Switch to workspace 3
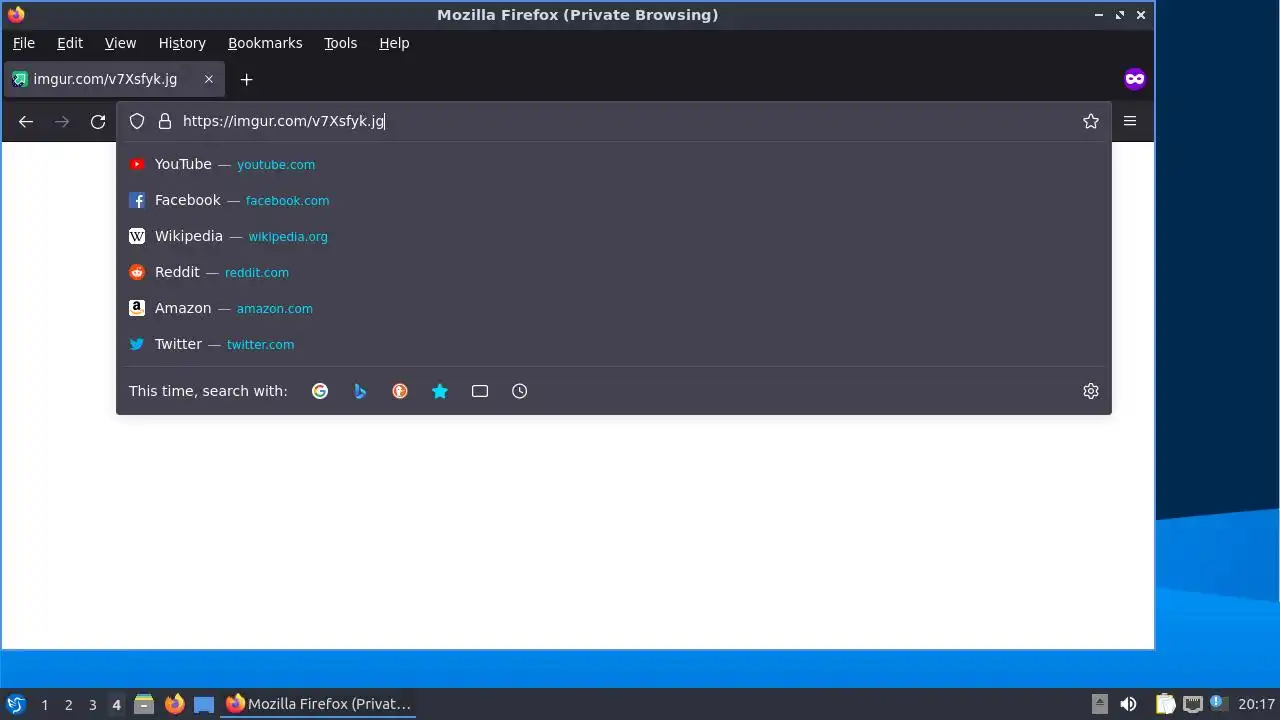Image resolution: width=1280 pixels, height=720 pixels. 93,705
